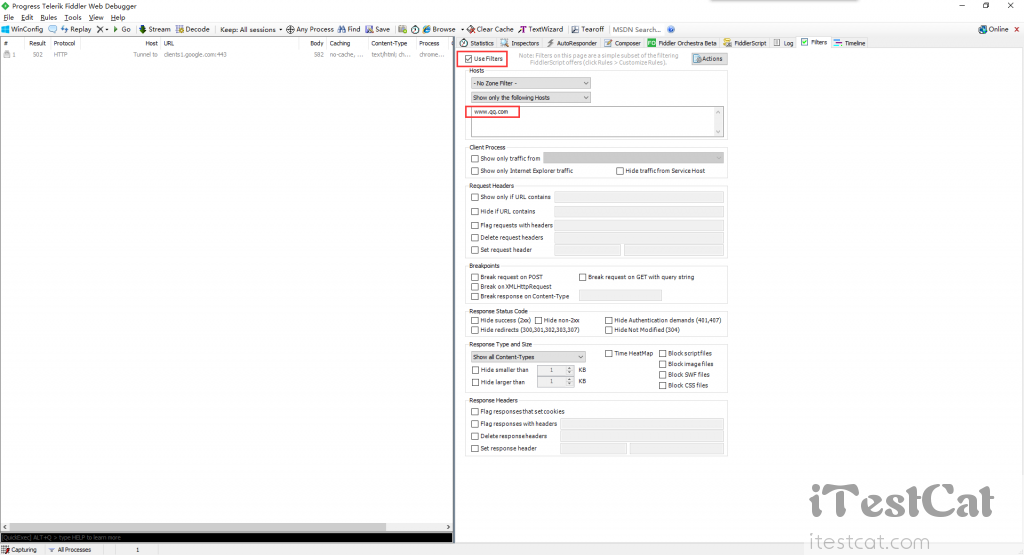Open the TextWizard tool

(x=541, y=29)
